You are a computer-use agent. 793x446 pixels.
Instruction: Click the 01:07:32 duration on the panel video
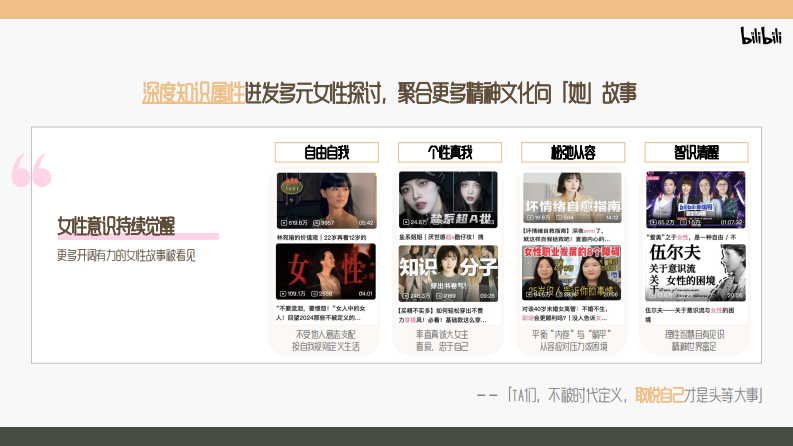[x=730, y=222]
